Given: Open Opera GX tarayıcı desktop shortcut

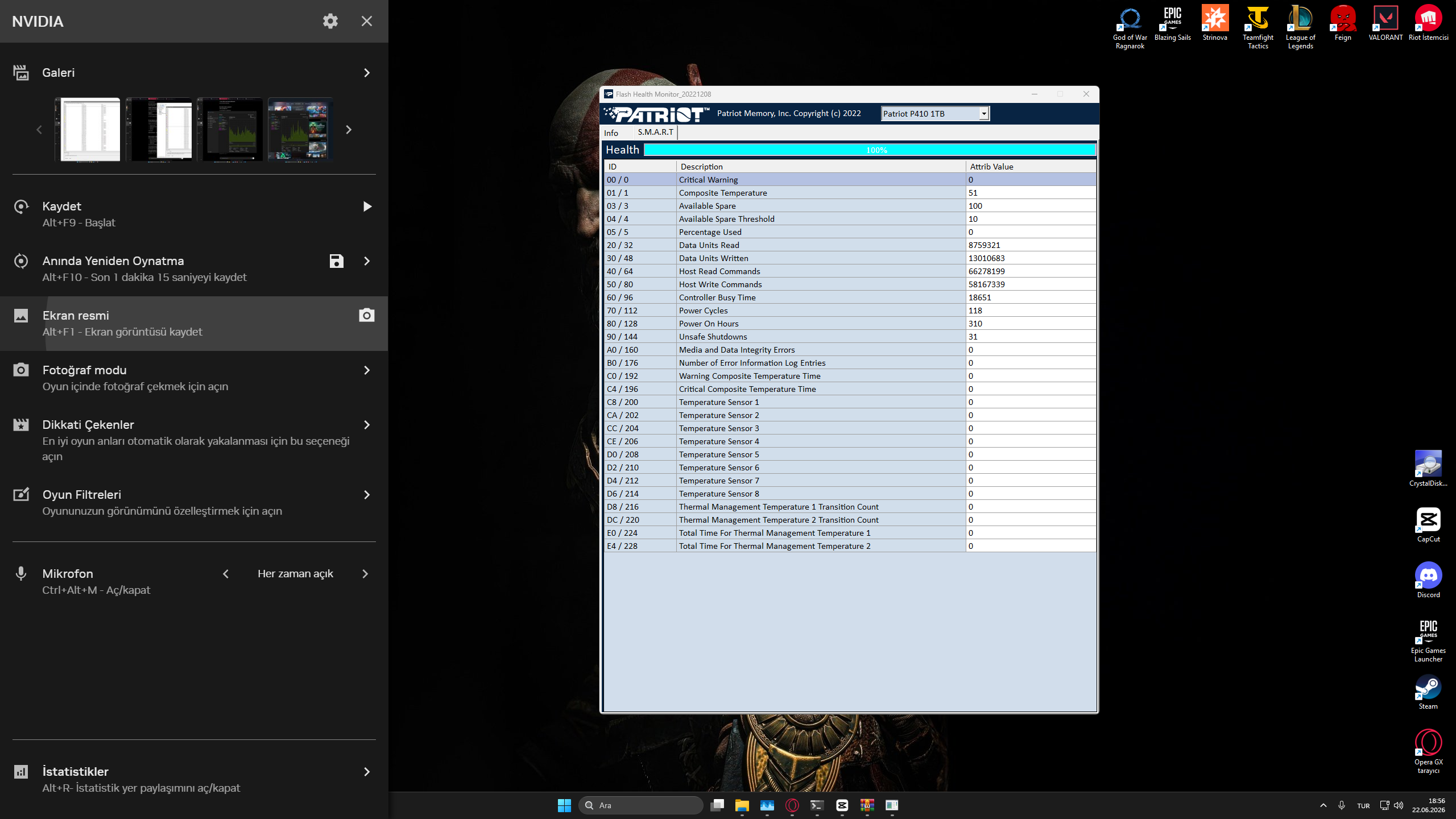Looking at the screenshot, I should pos(1428,751).
